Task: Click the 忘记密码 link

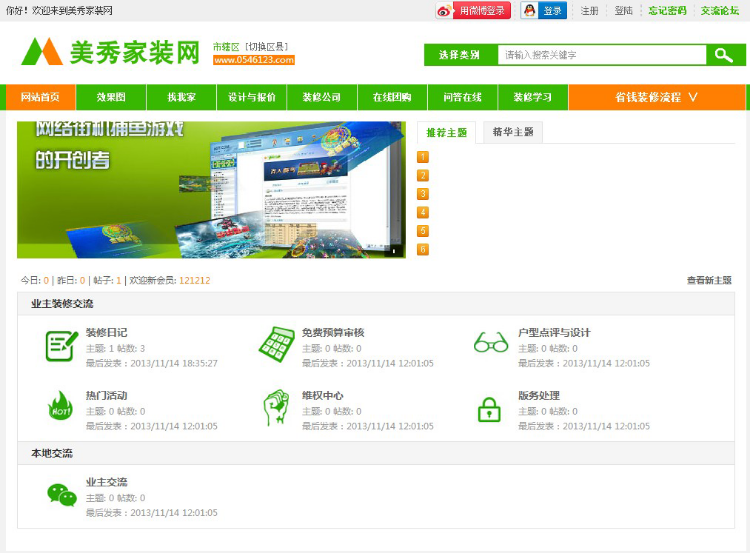Action: click(668, 11)
